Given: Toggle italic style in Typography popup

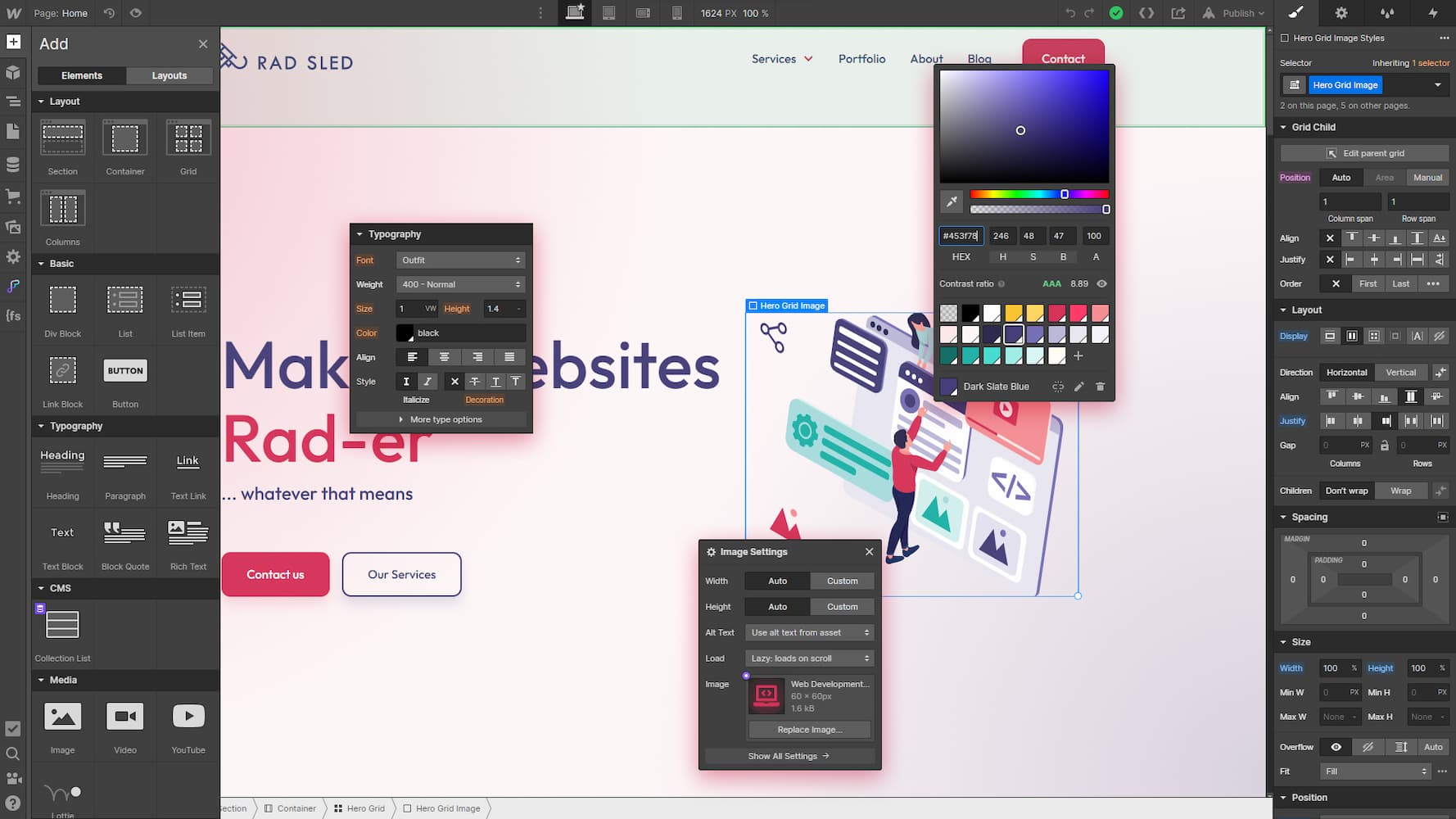Looking at the screenshot, I should tap(427, 381).
